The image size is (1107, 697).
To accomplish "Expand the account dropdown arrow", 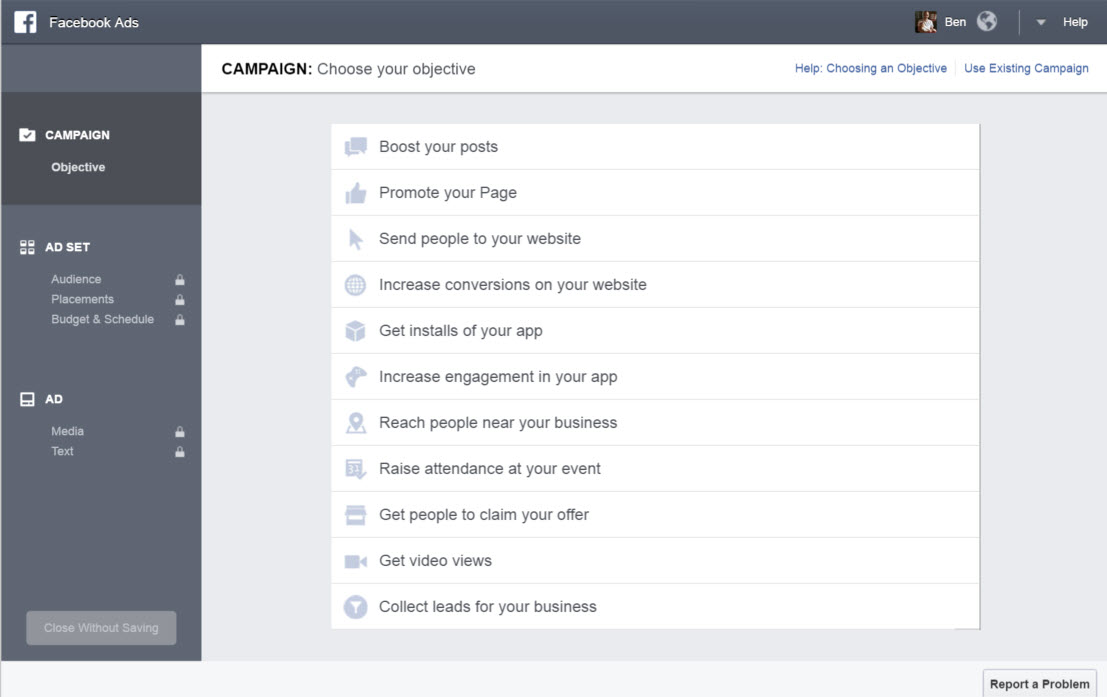I will [x=1041, y=23].
